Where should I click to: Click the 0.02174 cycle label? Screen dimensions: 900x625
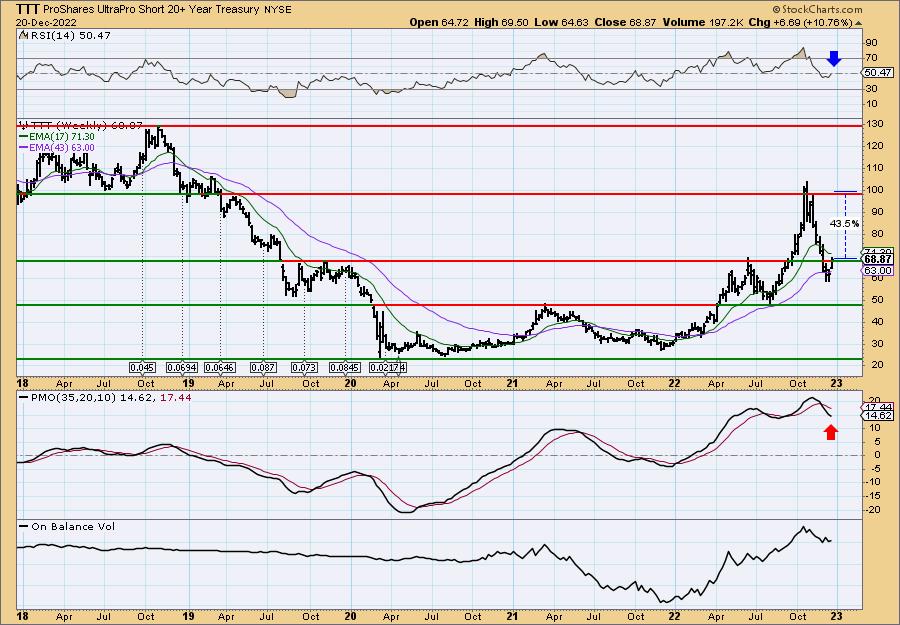[388, 367]
